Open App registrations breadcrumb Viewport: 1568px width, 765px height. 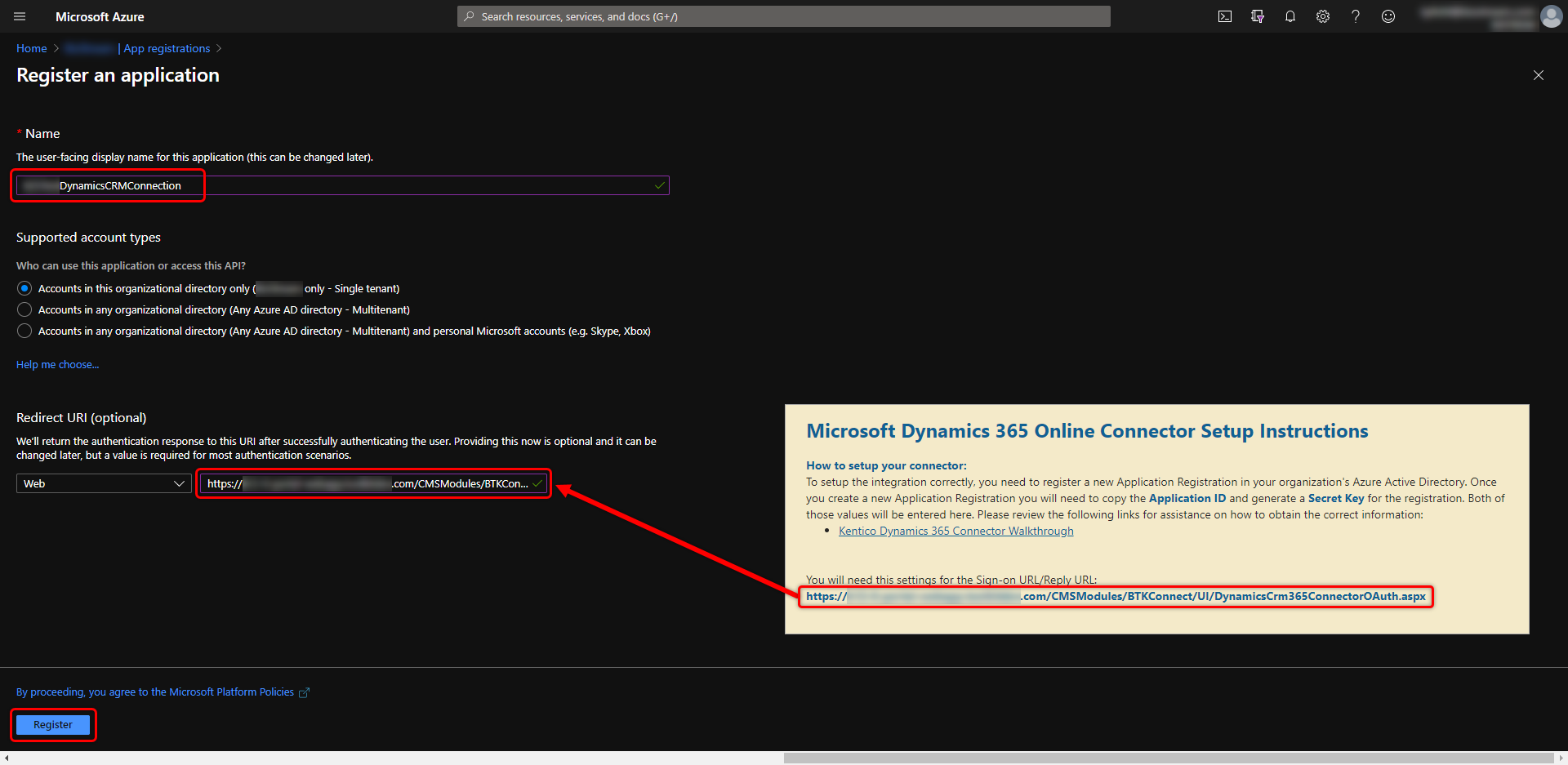167,48
